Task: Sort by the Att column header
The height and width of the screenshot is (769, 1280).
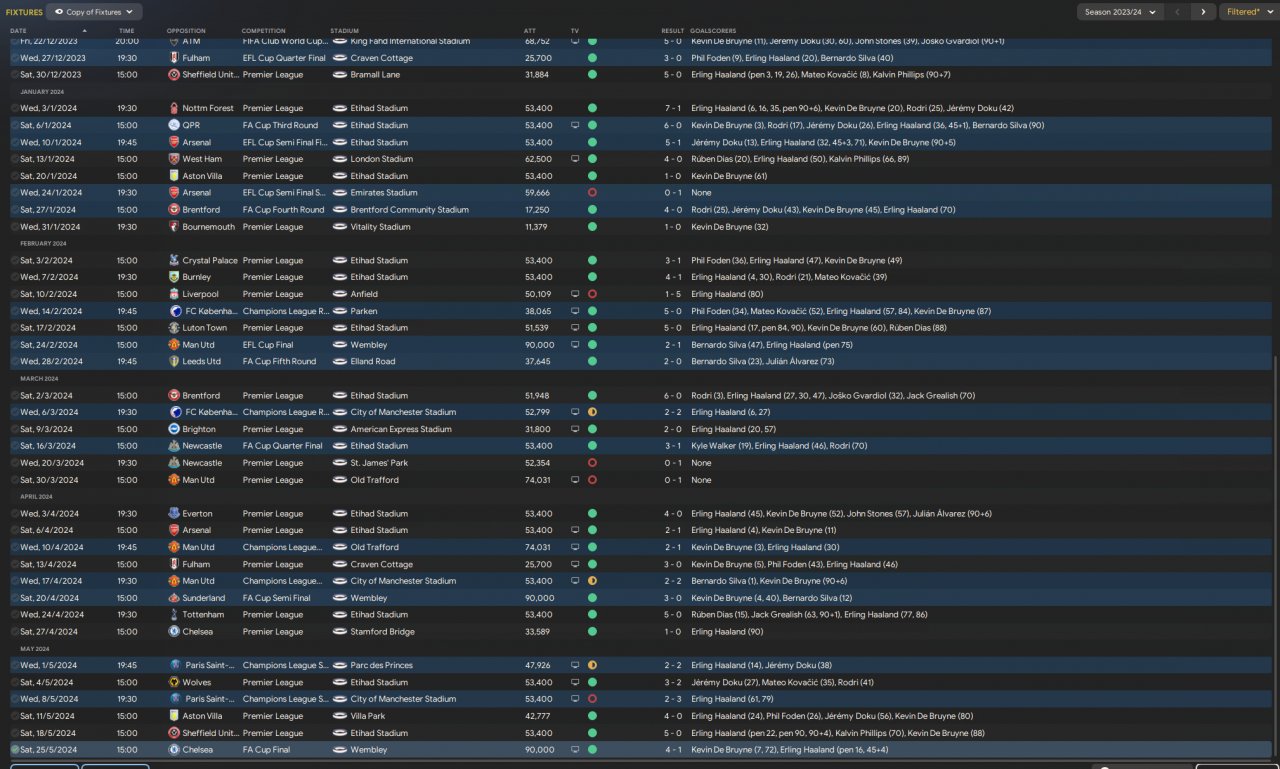Action: pyautogui.click(x=530, y=31)
